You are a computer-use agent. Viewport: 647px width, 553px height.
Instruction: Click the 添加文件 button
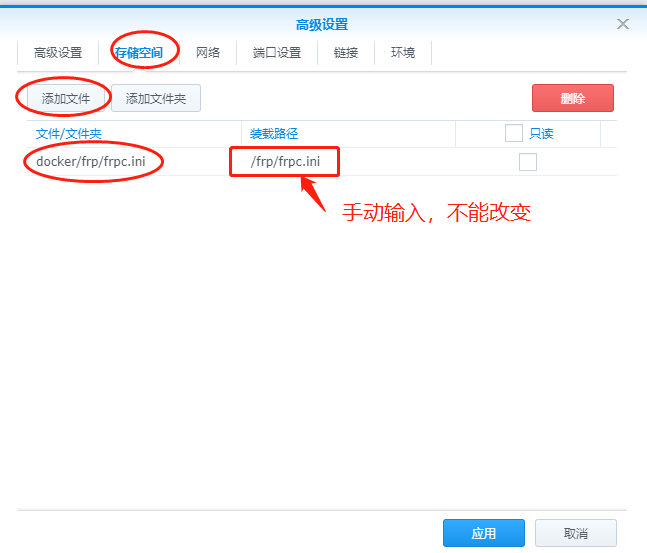click(x=66, y=98)
